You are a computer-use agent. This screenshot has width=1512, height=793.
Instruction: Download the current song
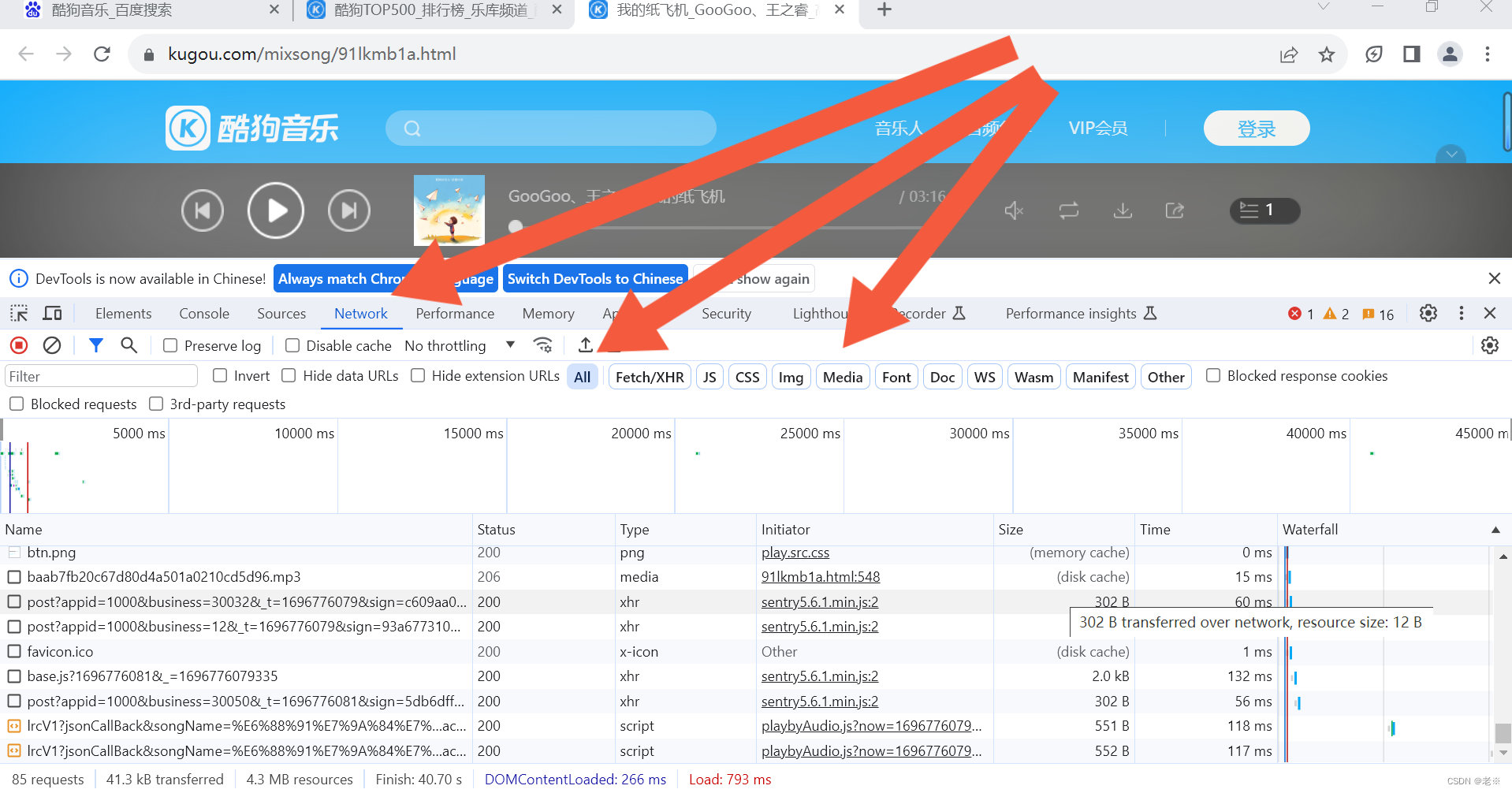(x=1123, y=210)
